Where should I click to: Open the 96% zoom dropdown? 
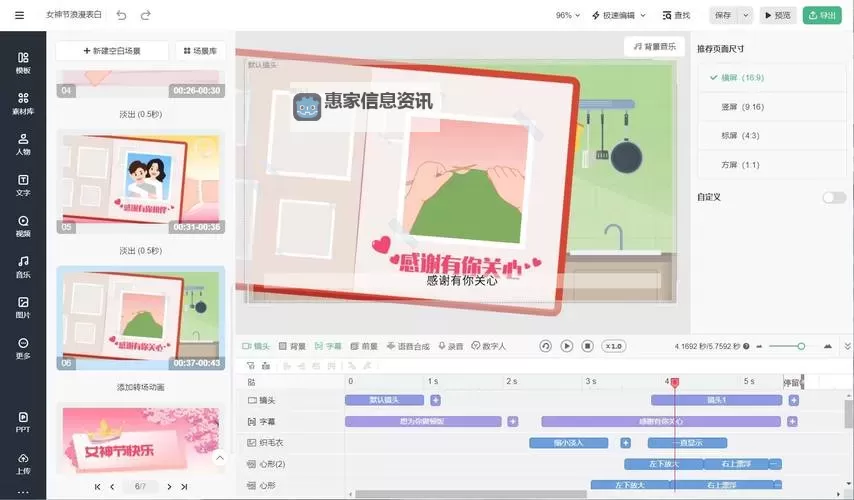click(x=568, y=15)
